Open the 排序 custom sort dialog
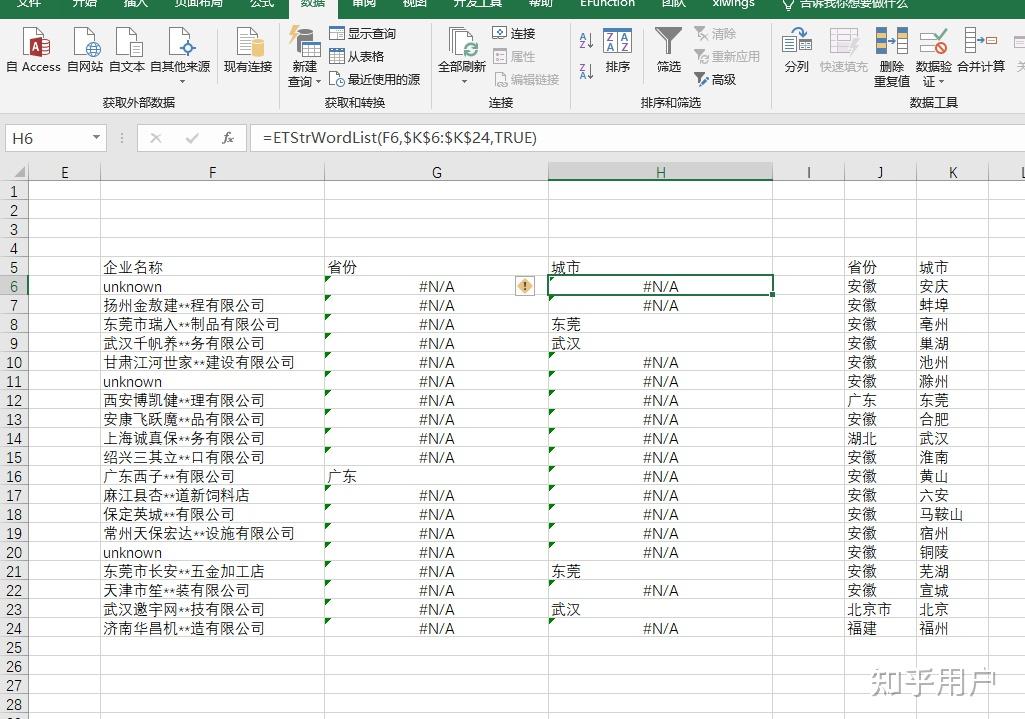Viewport: 1025px width, 719px height. [617, 50]
